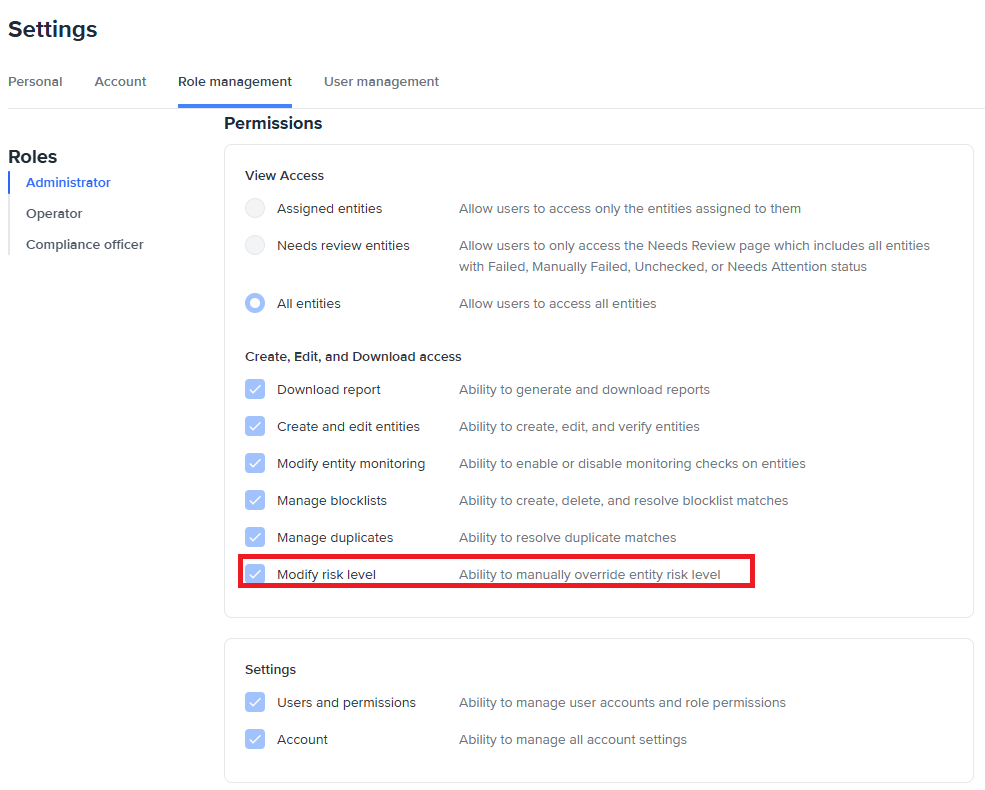Screen dimensions: 985x790
Task: Choose the Assigned entities radio button
Action: pos(255,208)
